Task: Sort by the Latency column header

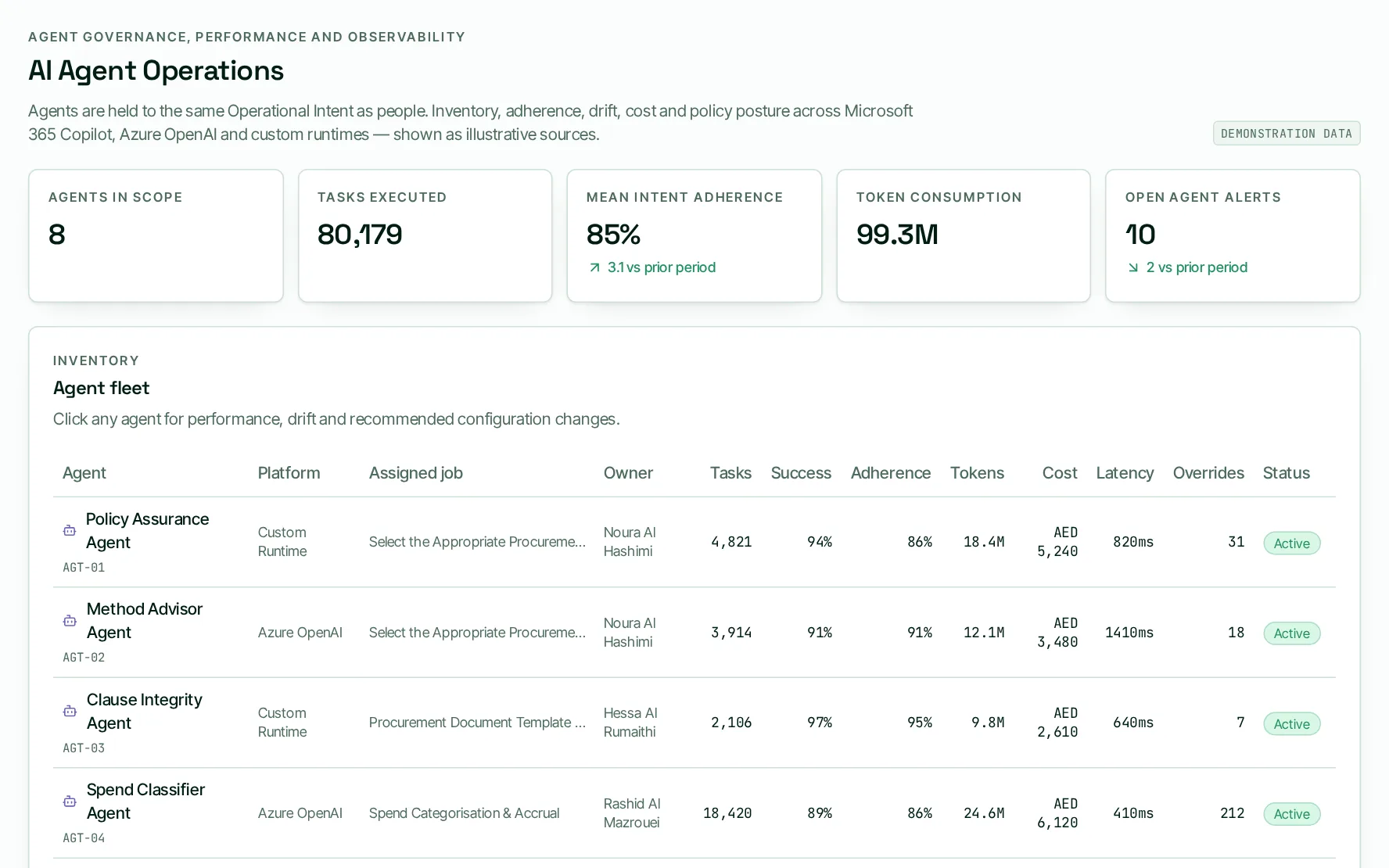Action: point(1125,473)
